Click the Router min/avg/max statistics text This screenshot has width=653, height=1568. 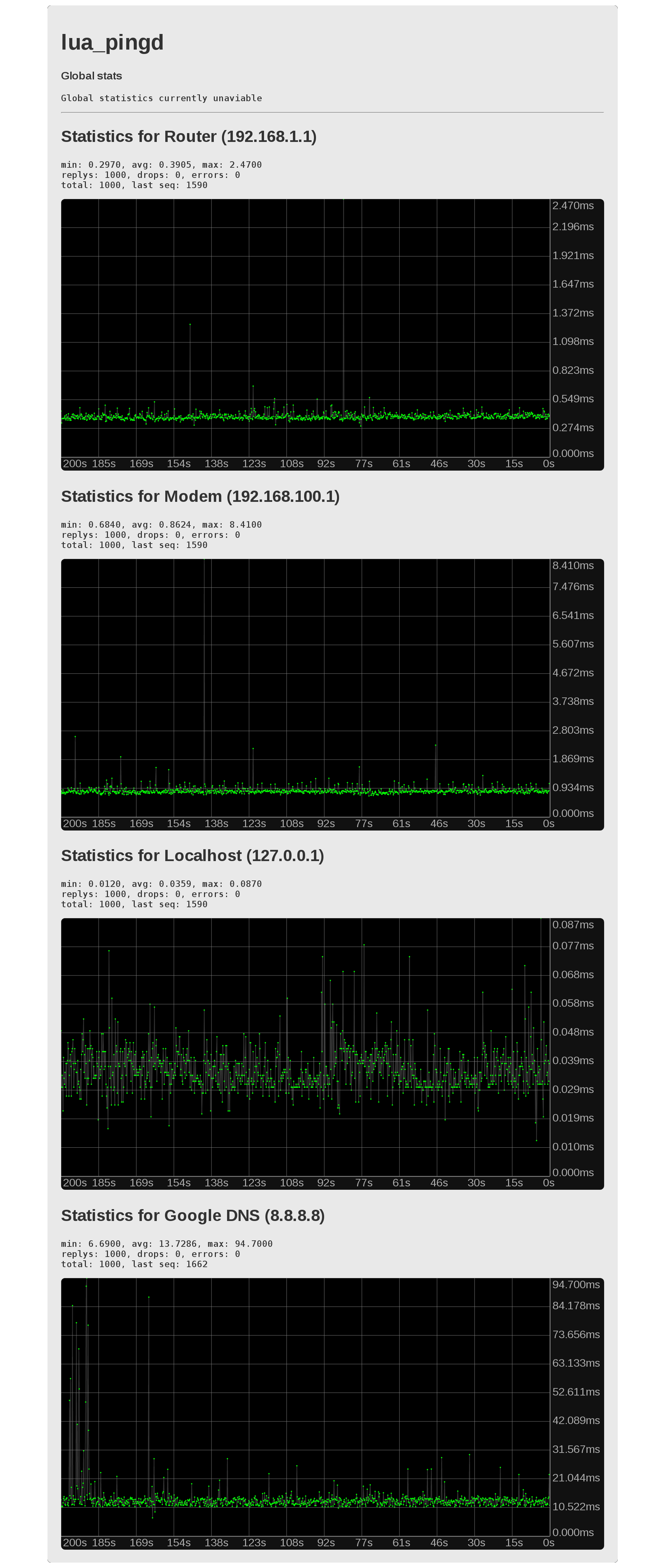pos(161,164)
